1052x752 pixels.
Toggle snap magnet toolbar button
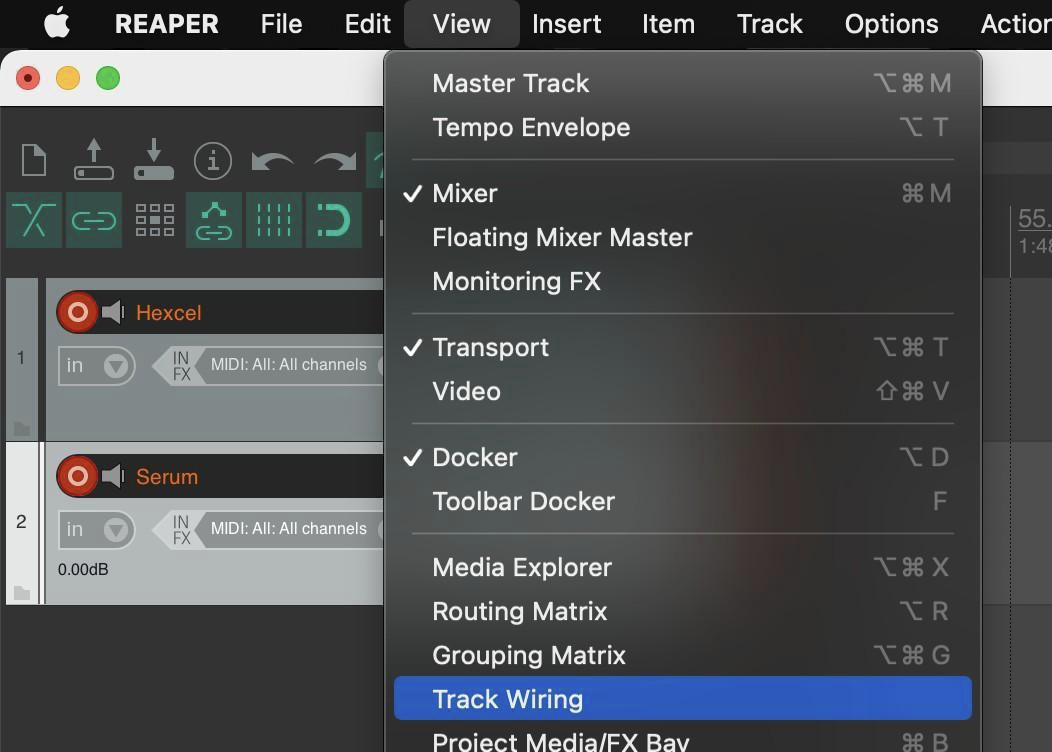[333, 220]
